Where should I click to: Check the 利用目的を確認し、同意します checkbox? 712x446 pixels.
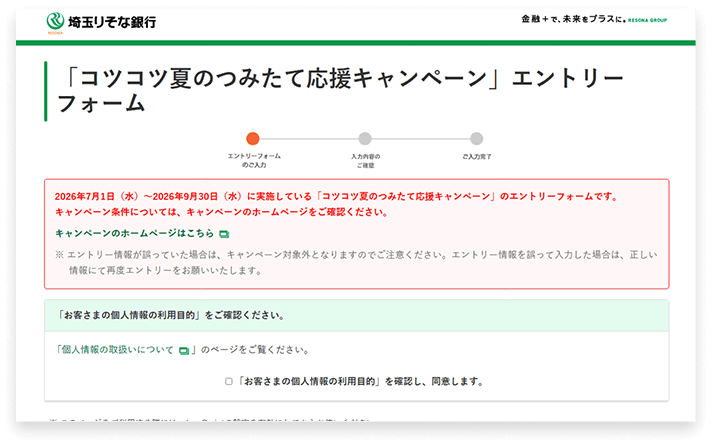[x=229, y=382]
